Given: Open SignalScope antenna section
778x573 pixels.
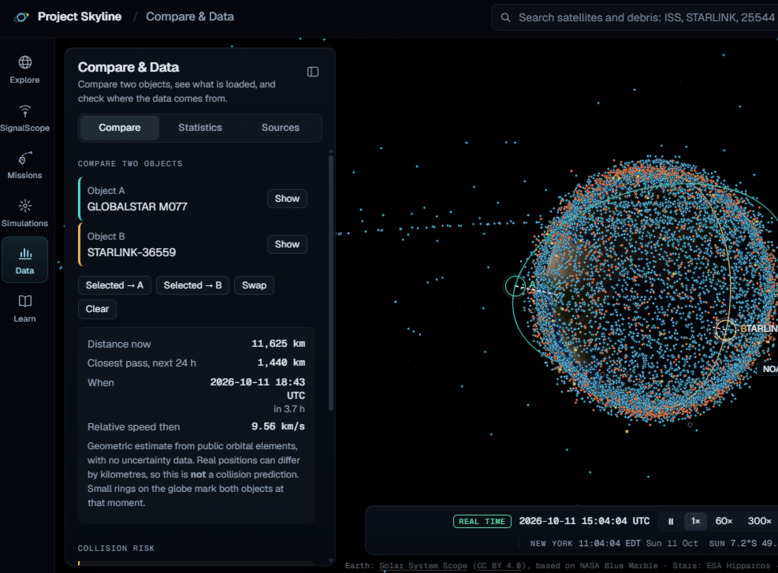Looking at the screenshot, I should (25, 118).
